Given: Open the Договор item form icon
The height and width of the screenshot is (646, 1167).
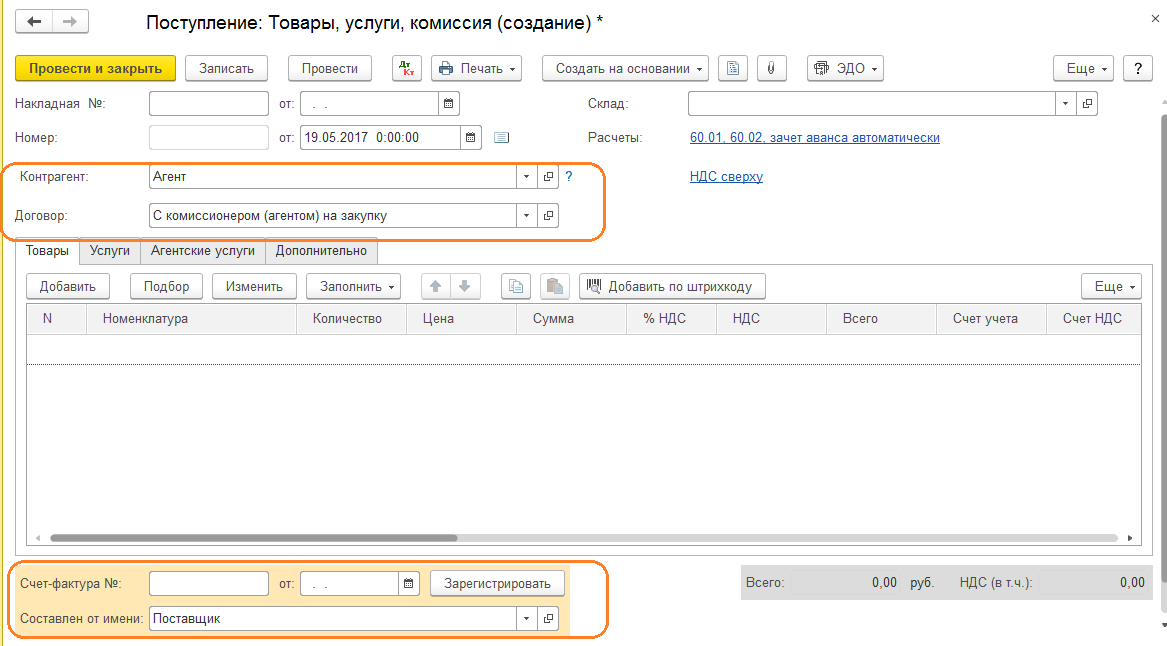Looking at the screenshot, I should tap(548, 216).
